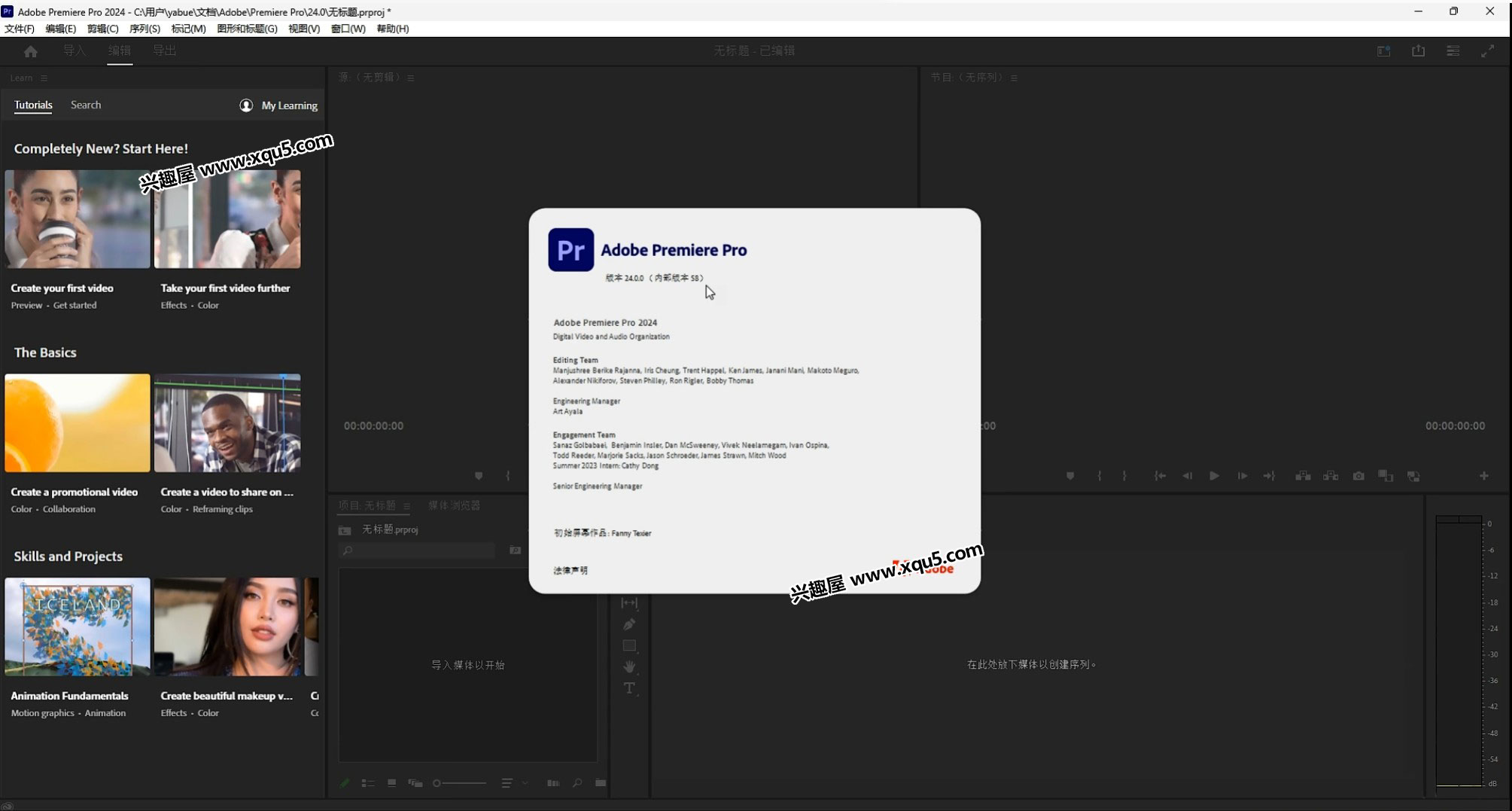Viewport: 1512px width, 811px height.
Task: Toggle project read/write green pencil icon
Action: [x=345, y=783]
